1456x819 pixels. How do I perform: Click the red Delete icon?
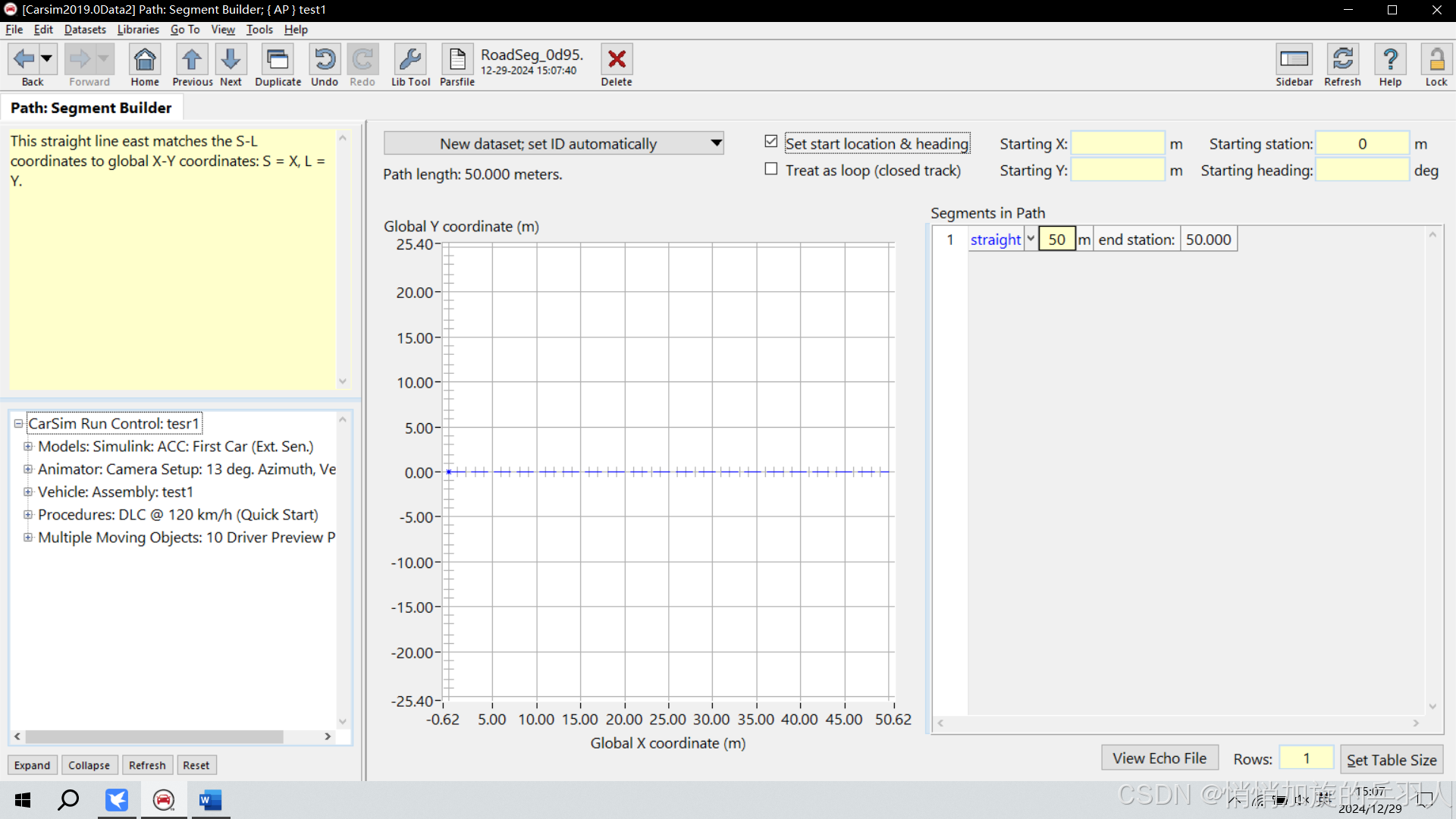[617, 60]
